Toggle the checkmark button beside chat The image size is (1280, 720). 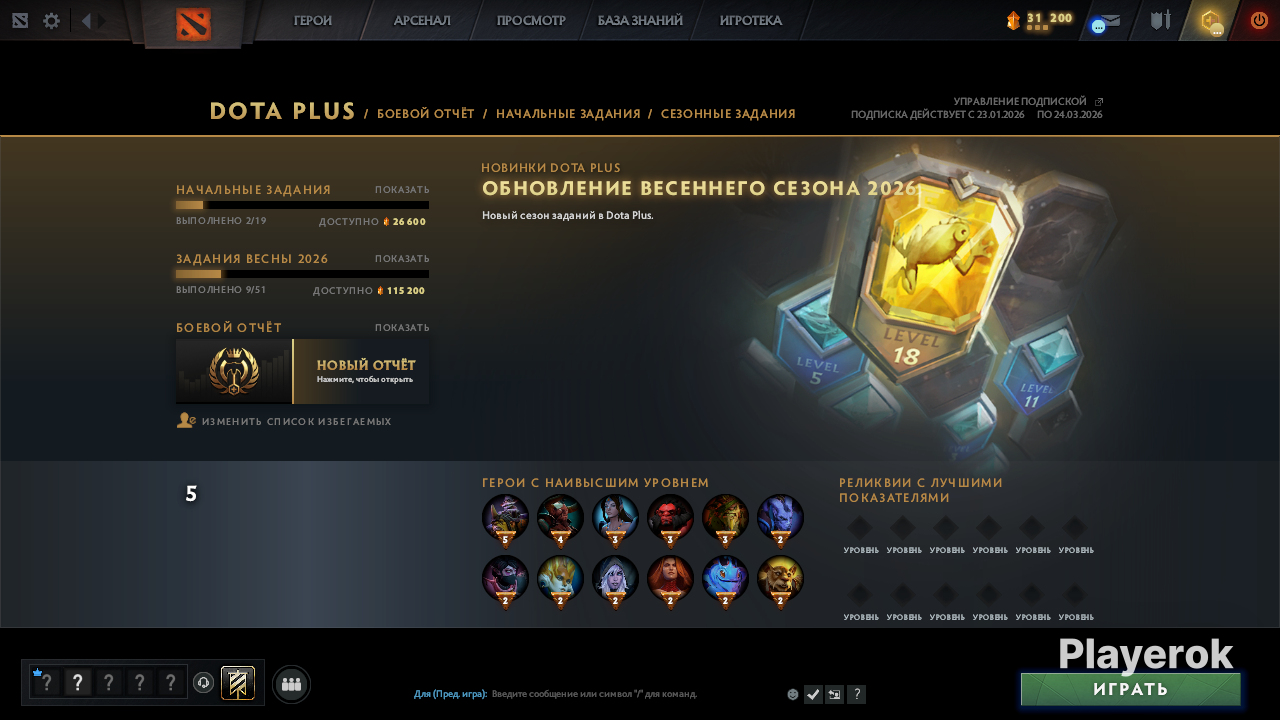[813, 694]
